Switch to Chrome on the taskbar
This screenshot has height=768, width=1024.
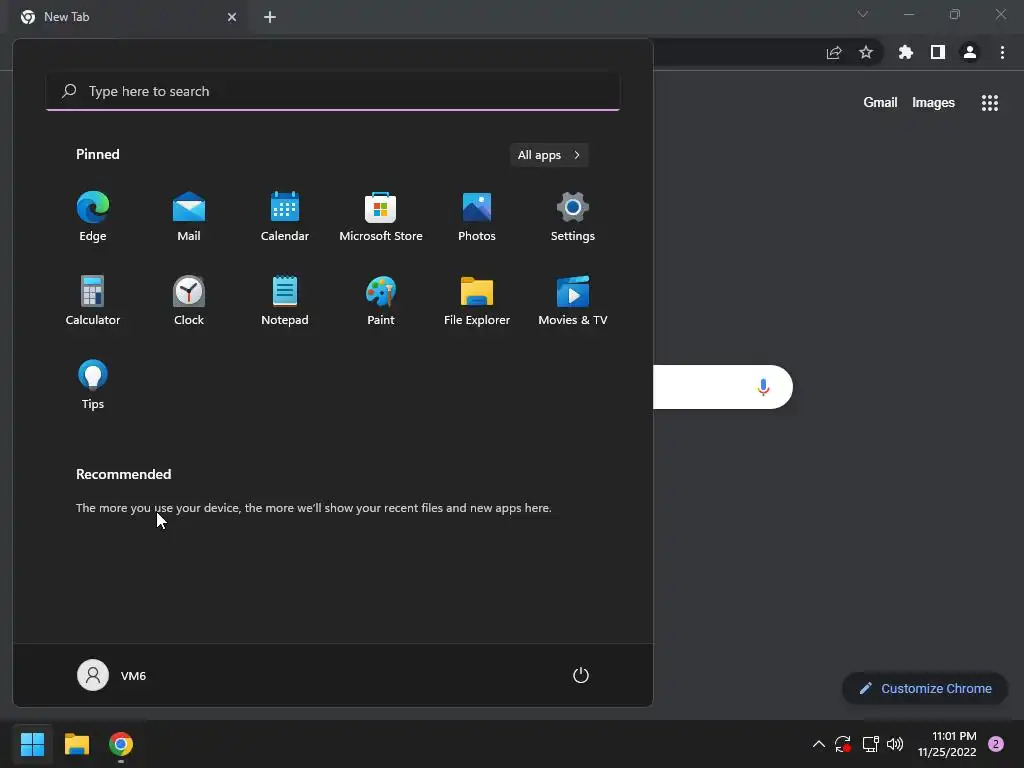[121, 744]
